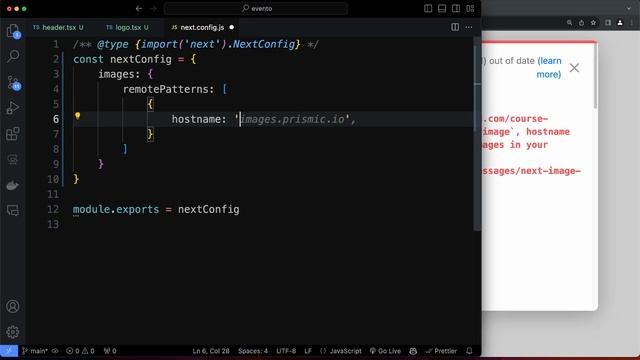The width and height of the screenshot is (640, 360).
Task: Click the Copilot status icon in status bar
Action: tap(413, 351)
